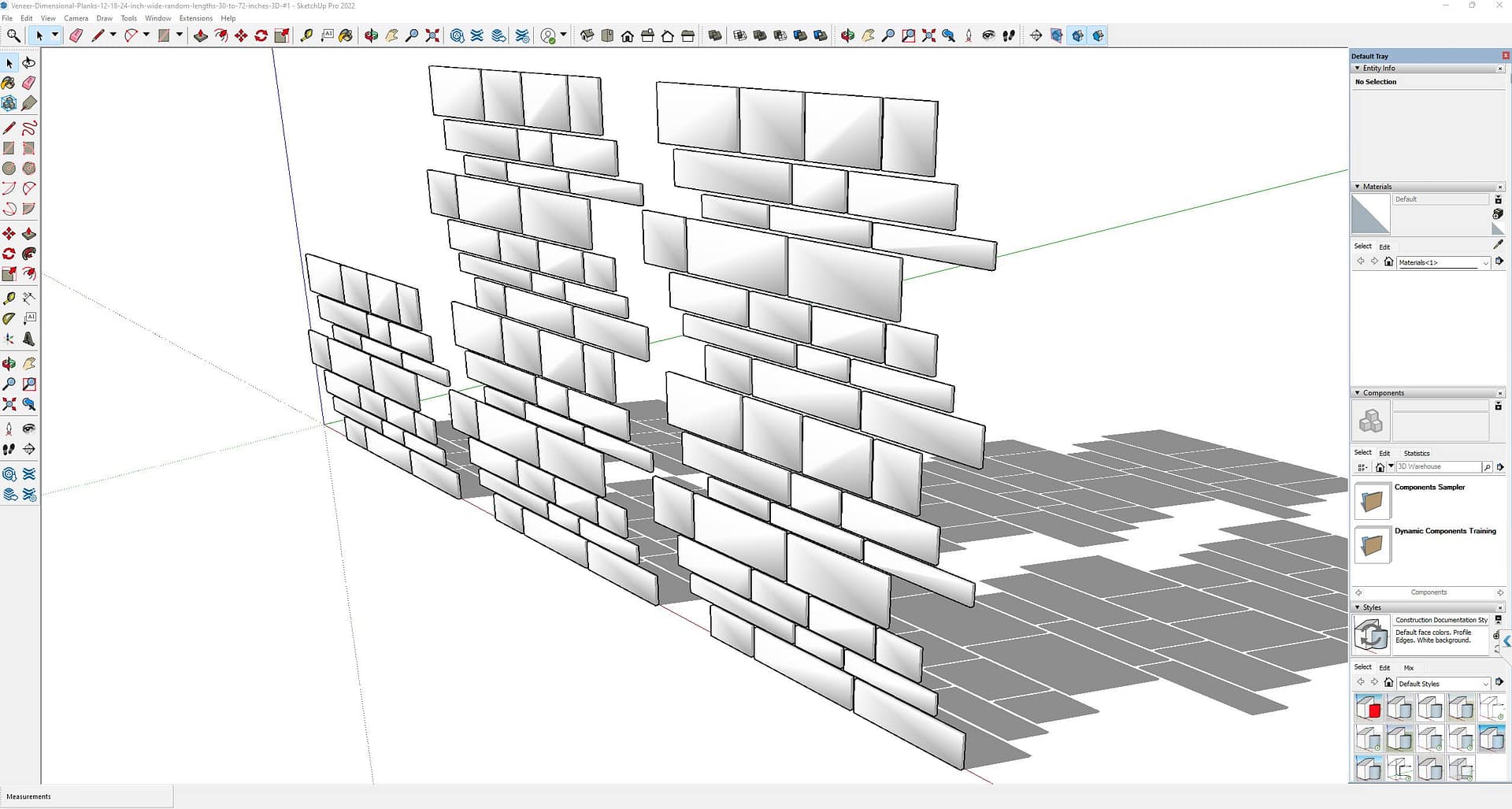Viewport: 1512px width, 809px height.
Task: Collapse the Entity Info panel
Action: click(x=1357, y=69)
